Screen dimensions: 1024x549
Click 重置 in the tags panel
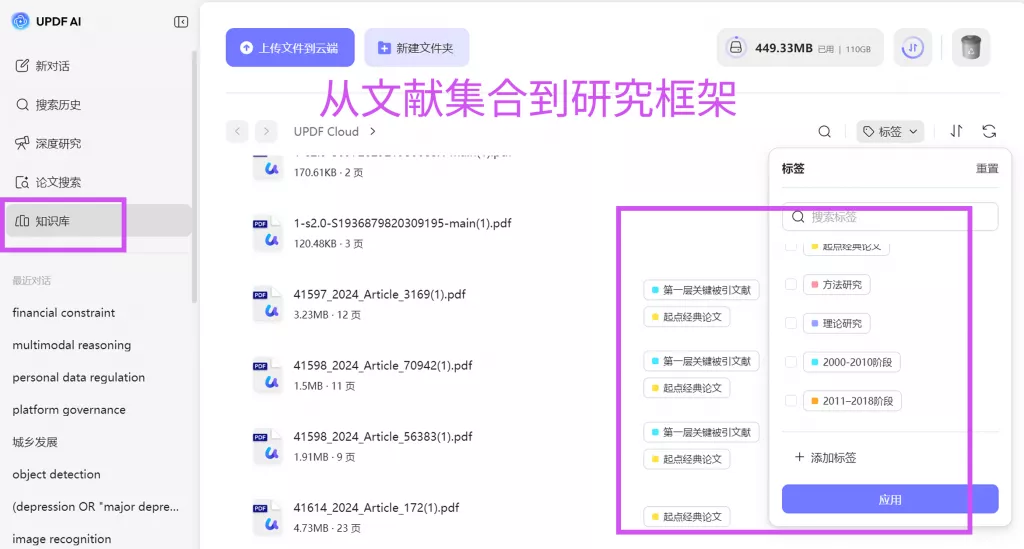click(x=987, y=168)
